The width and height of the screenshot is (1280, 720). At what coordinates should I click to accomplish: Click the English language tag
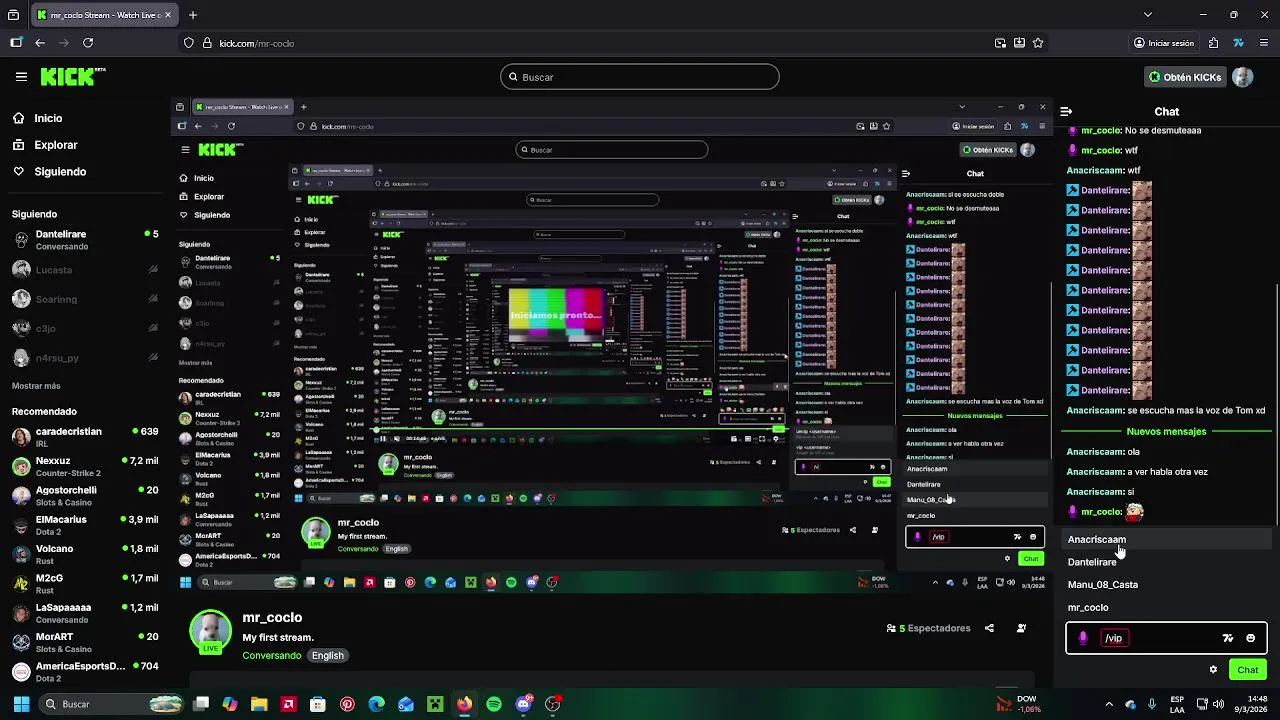point(327,656)
